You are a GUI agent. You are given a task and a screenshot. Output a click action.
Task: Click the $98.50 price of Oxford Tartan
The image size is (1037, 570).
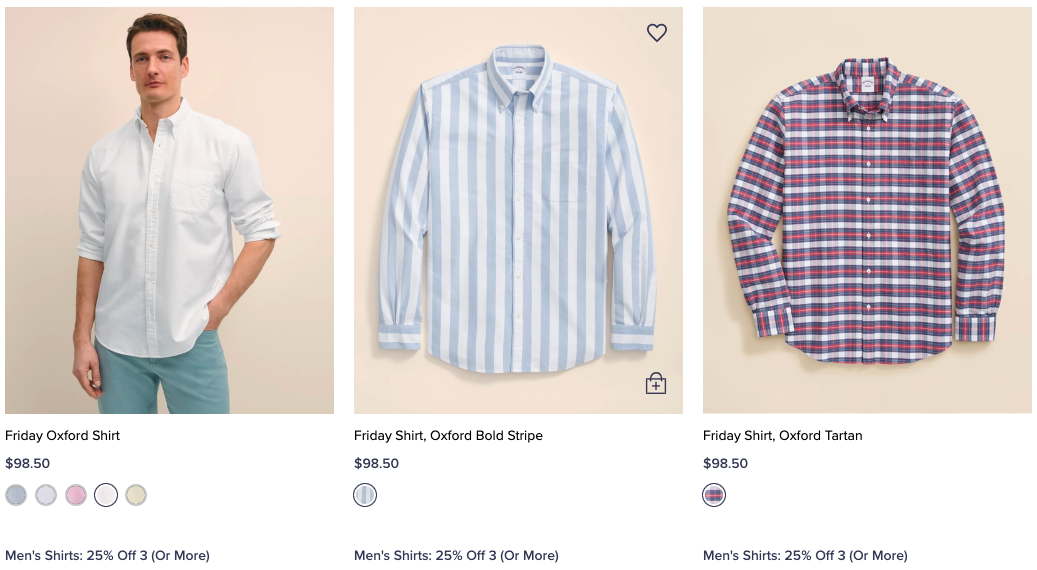tap(725, 464)
